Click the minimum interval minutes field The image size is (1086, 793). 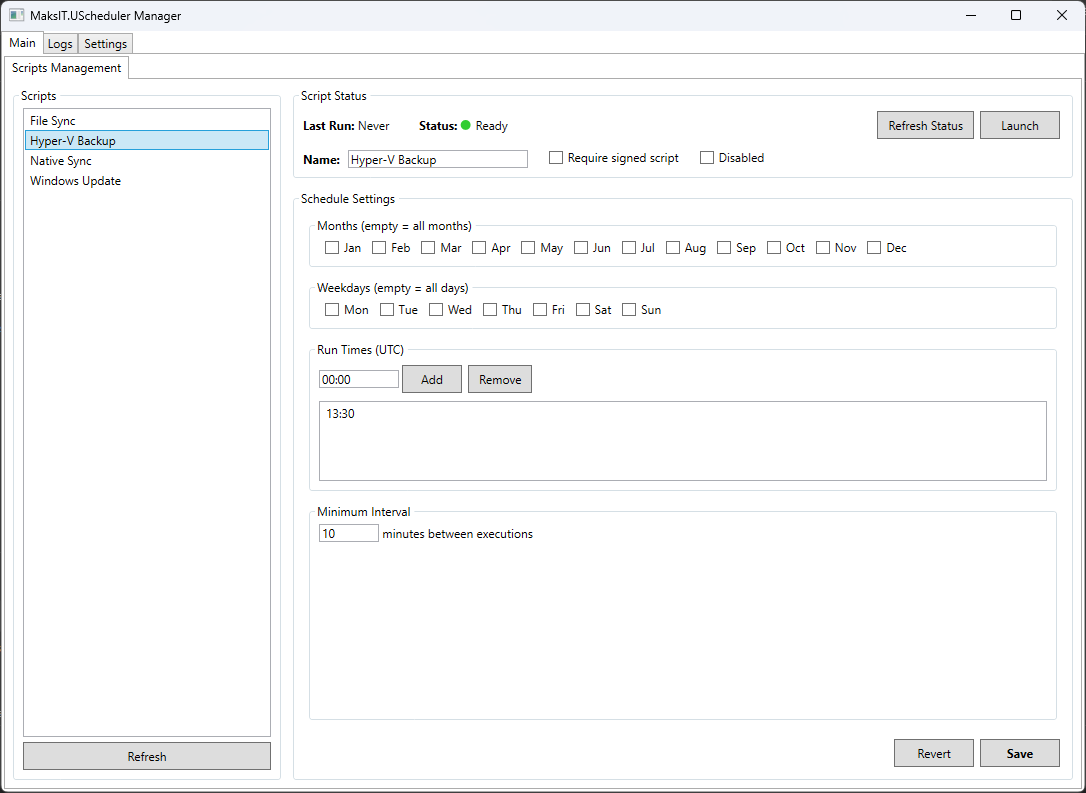pos(348,534)
